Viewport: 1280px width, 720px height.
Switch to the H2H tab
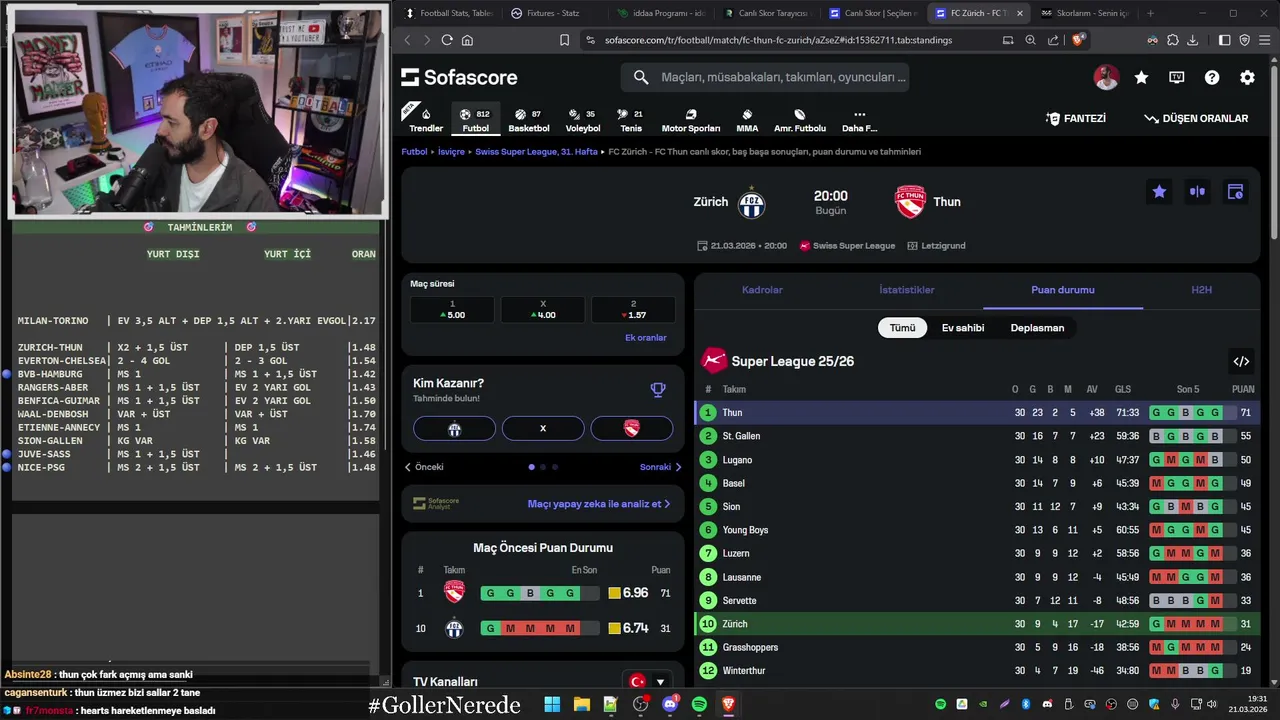(x=1201, y=290)
